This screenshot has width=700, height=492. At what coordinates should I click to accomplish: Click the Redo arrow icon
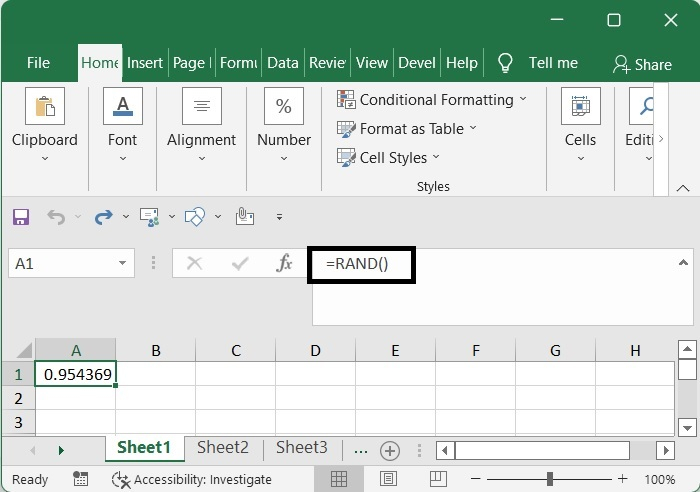point(102,216)
